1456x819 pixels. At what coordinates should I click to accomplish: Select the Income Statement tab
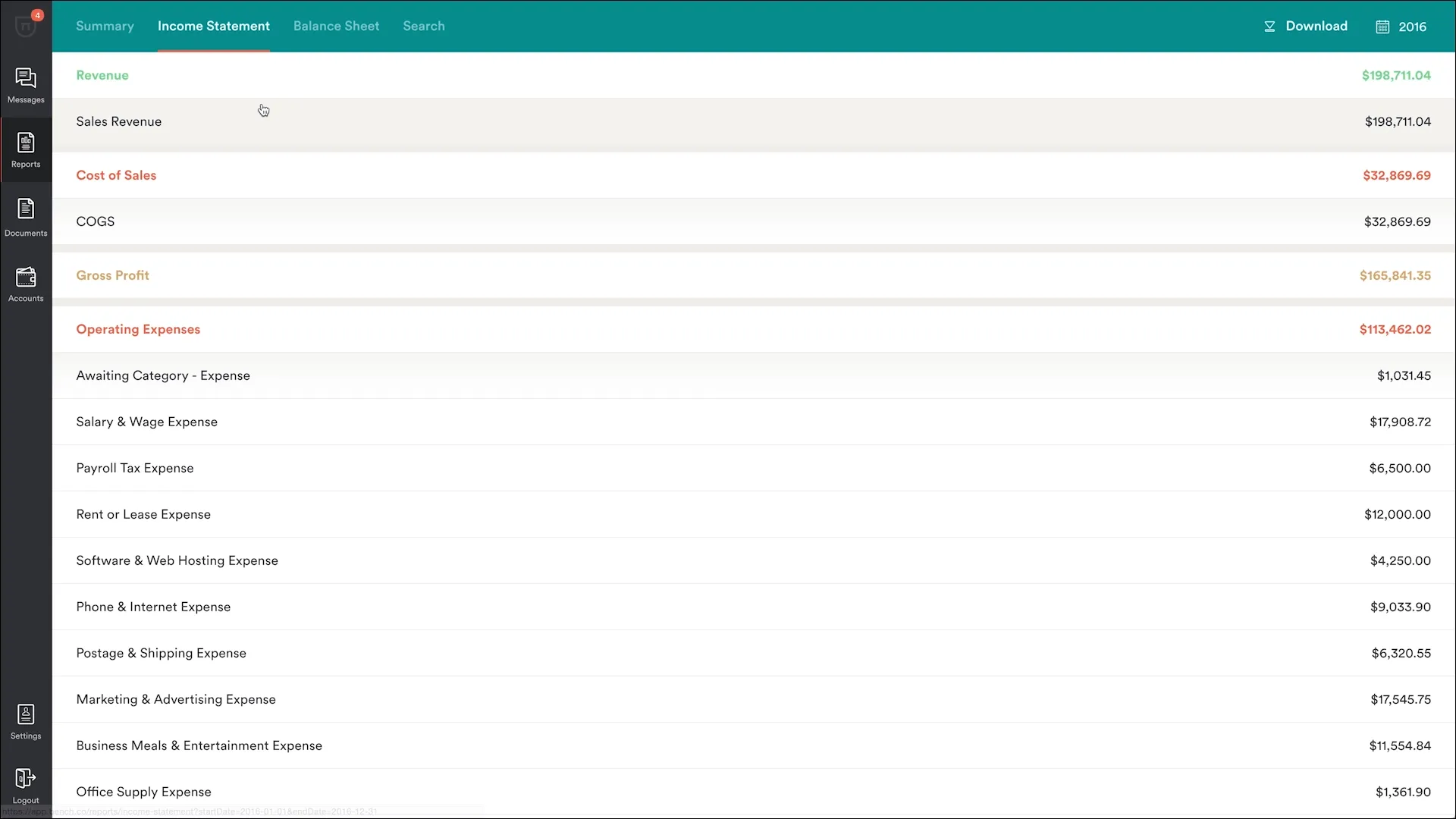[x=213, y=26]
